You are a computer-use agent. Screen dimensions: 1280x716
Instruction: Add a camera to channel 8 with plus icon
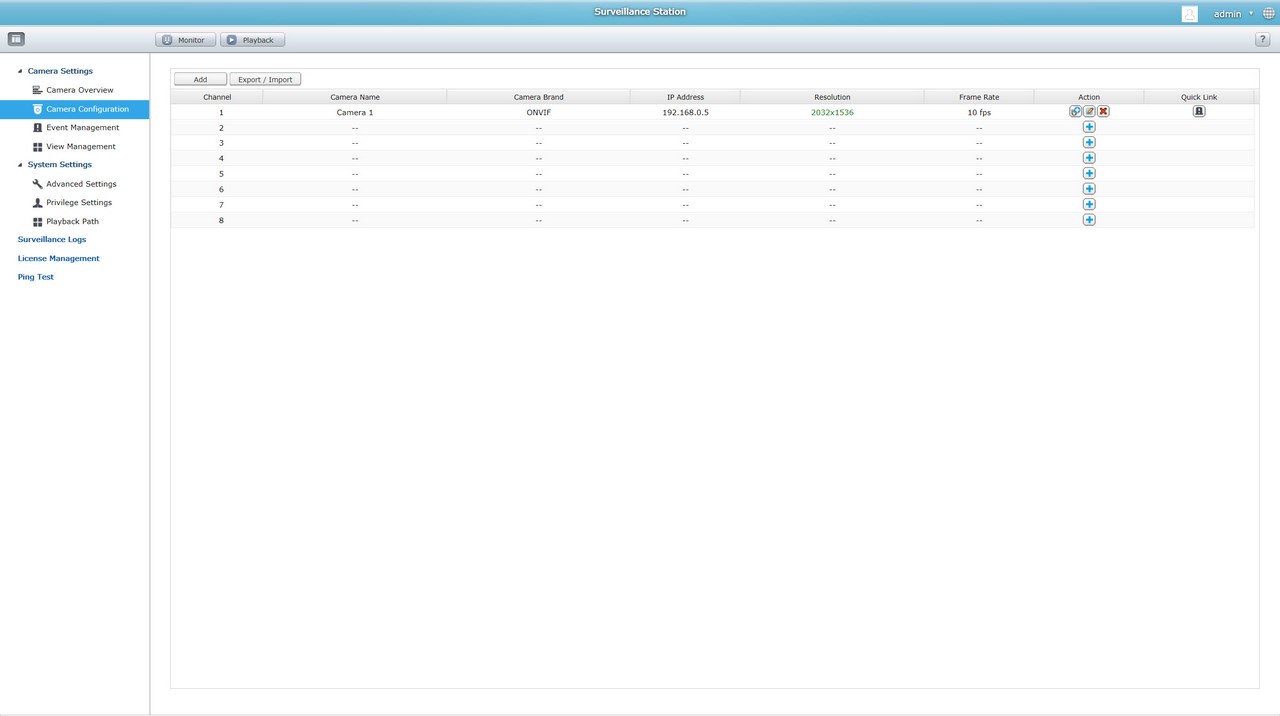[x=1089, y=220]
